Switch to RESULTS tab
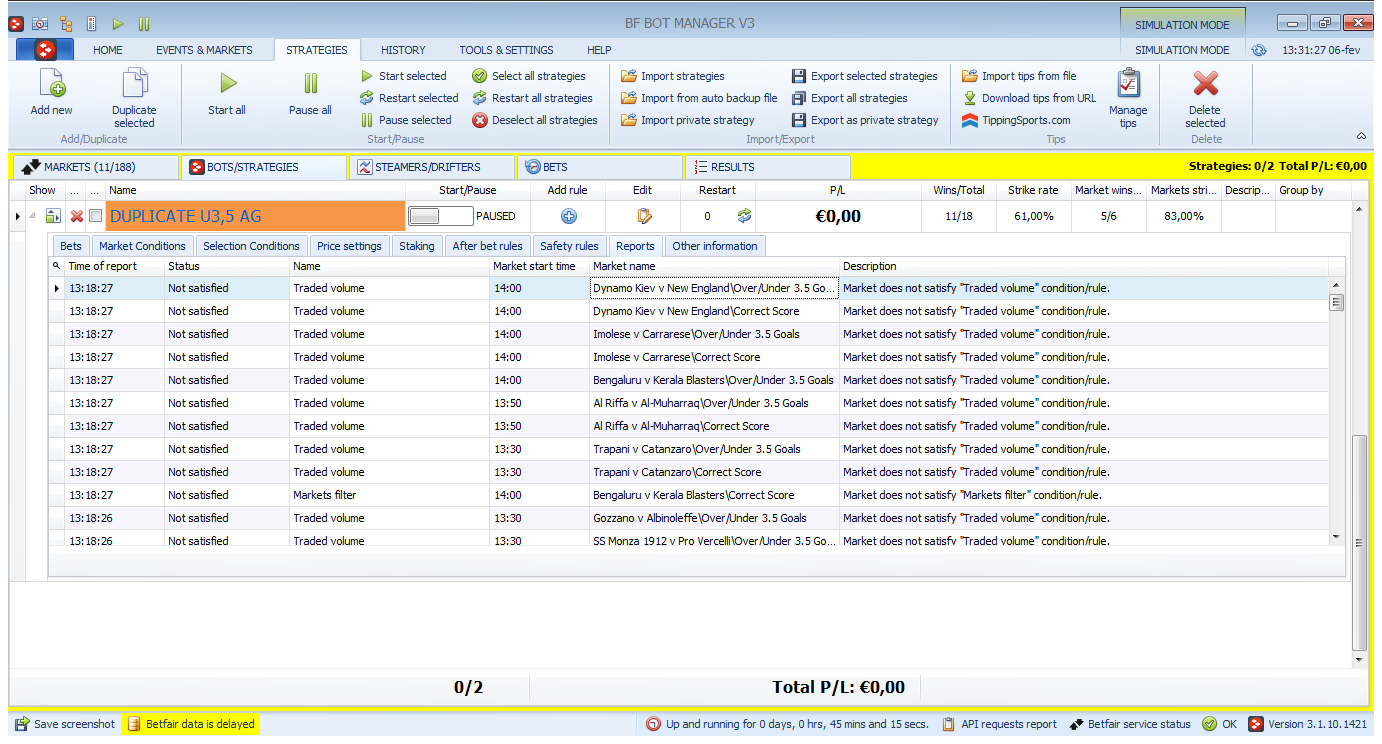 (x=768, y=167)
